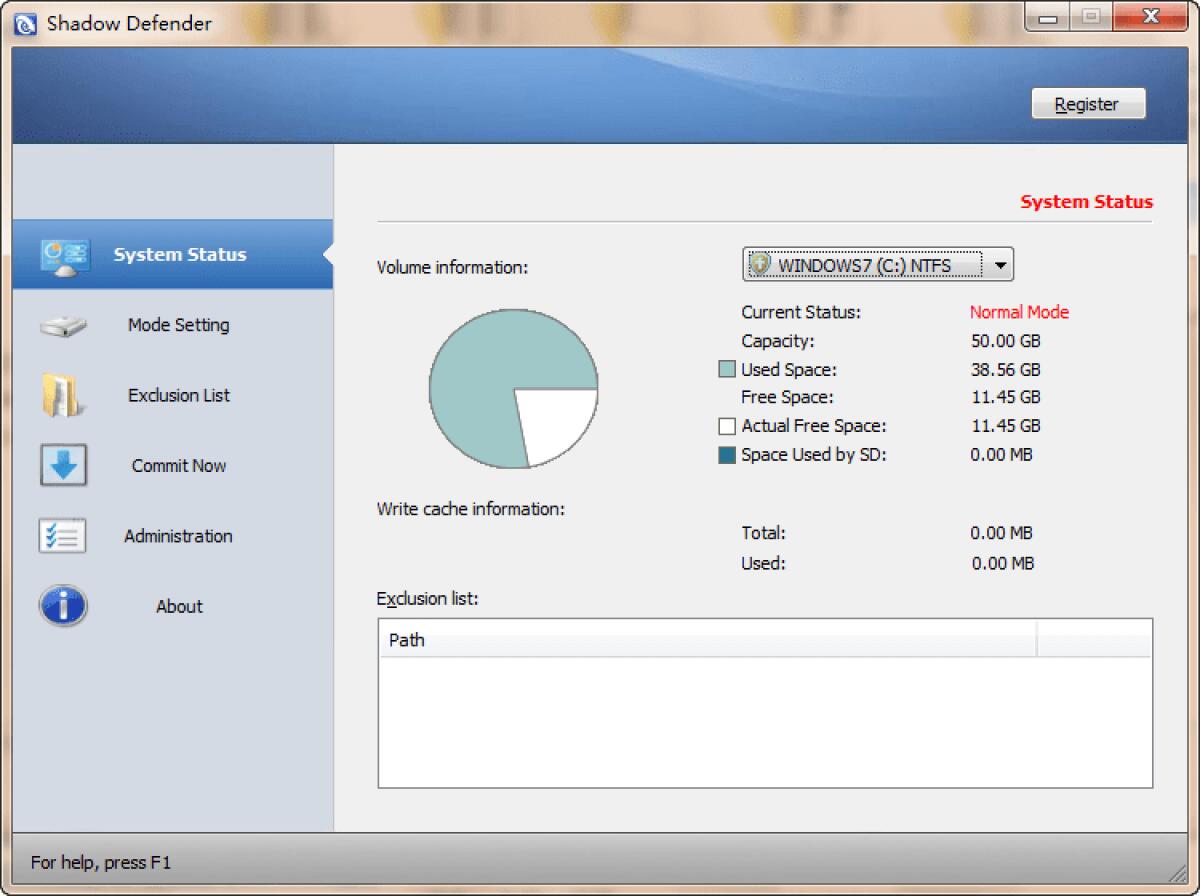The height and width of the screenshot is (896, 1200).
Task: Click the shield icon inside the volume selector
Action: click(762, 264)
